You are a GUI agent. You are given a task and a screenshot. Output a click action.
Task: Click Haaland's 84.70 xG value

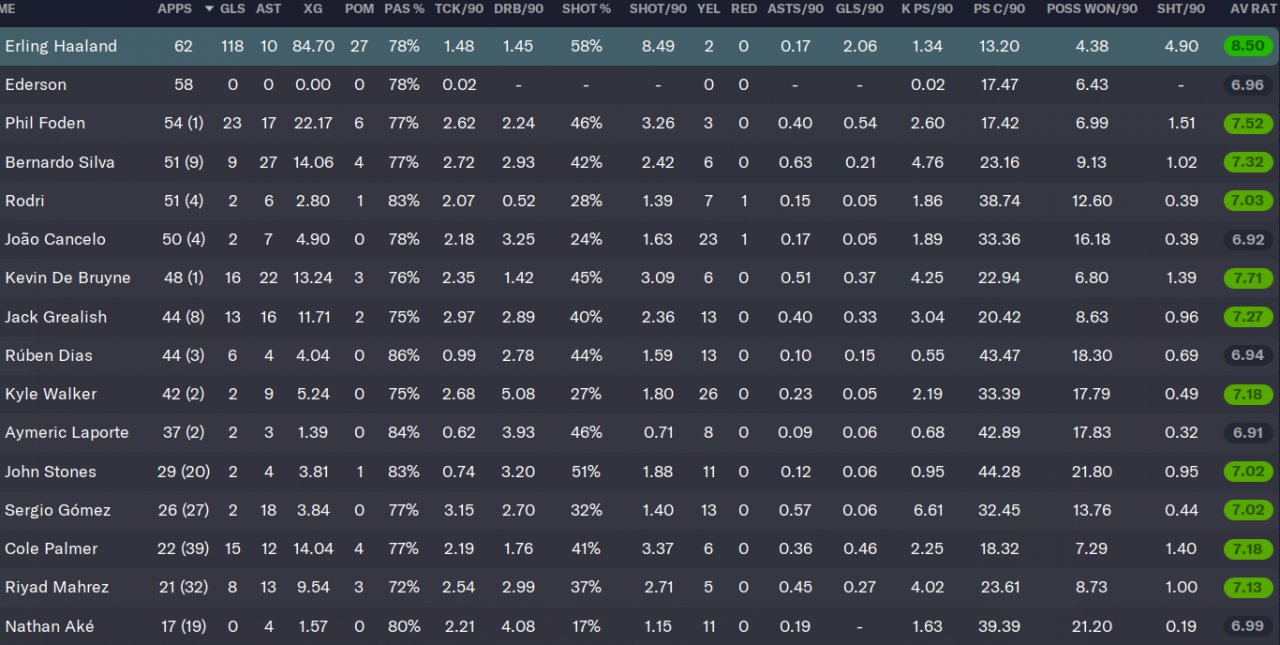tap(313, 46)
